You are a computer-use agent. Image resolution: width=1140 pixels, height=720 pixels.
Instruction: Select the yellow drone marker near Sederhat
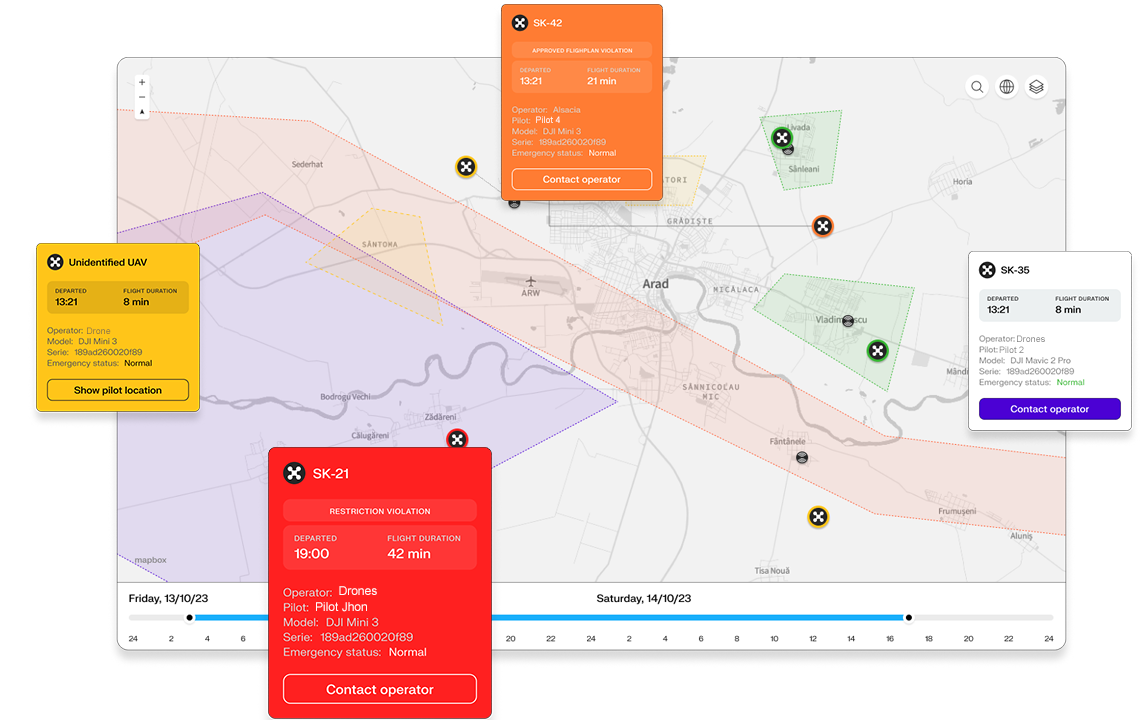[466, 167]
